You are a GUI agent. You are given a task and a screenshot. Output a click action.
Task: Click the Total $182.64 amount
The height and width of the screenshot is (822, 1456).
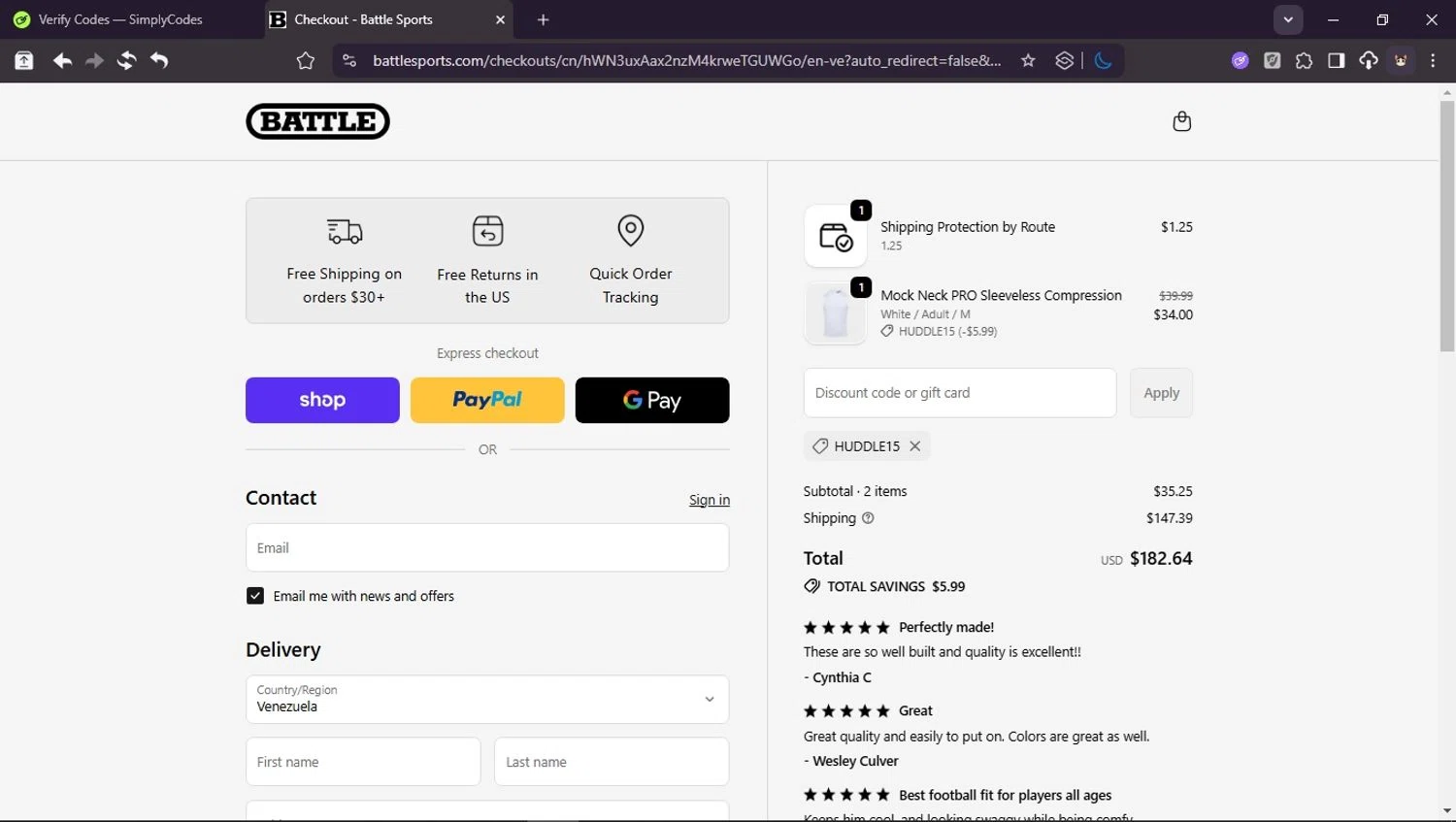click(1161, 559)
